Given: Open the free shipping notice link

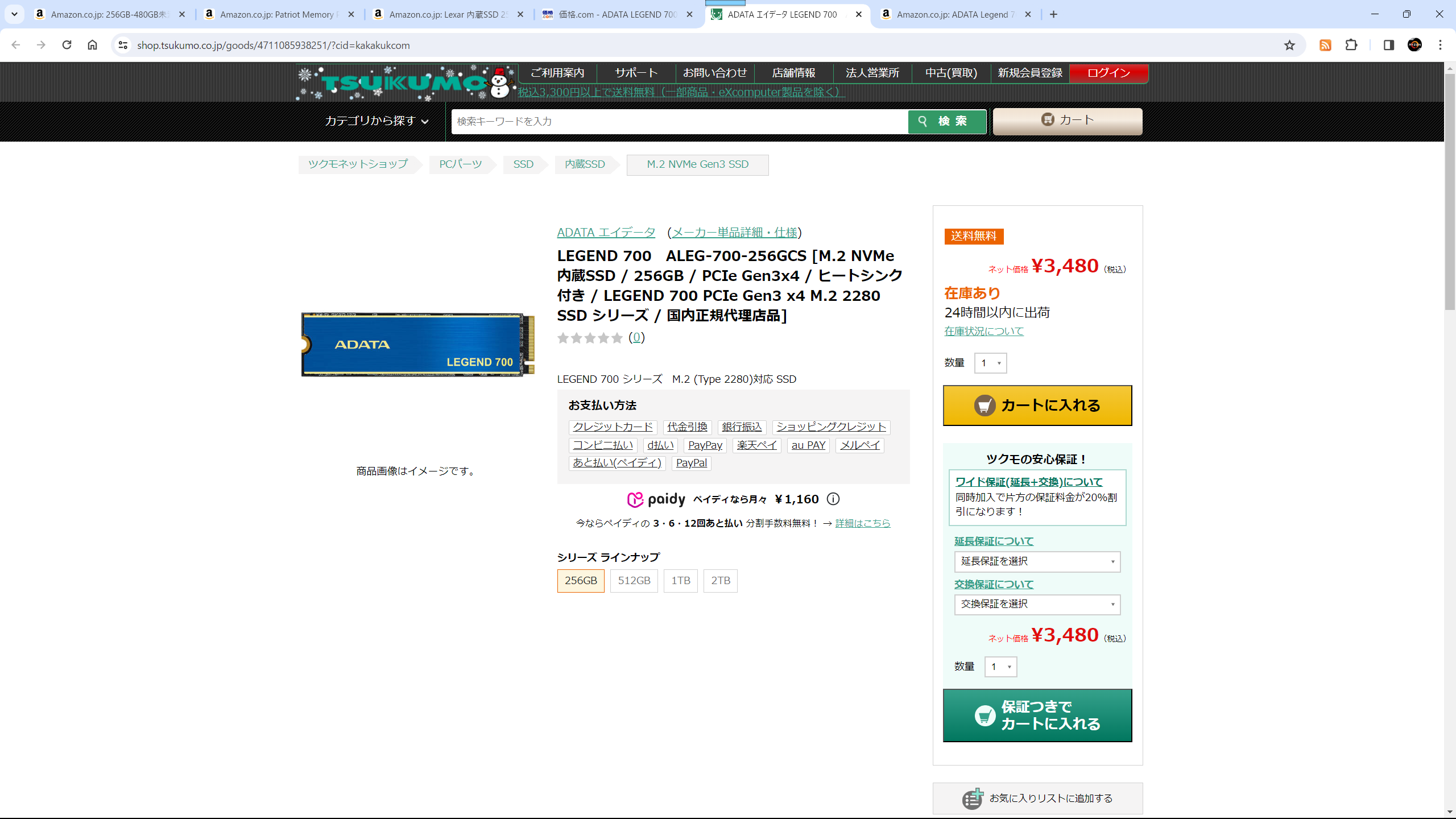Looking at the screenshot, I should [x=681, y=92].
